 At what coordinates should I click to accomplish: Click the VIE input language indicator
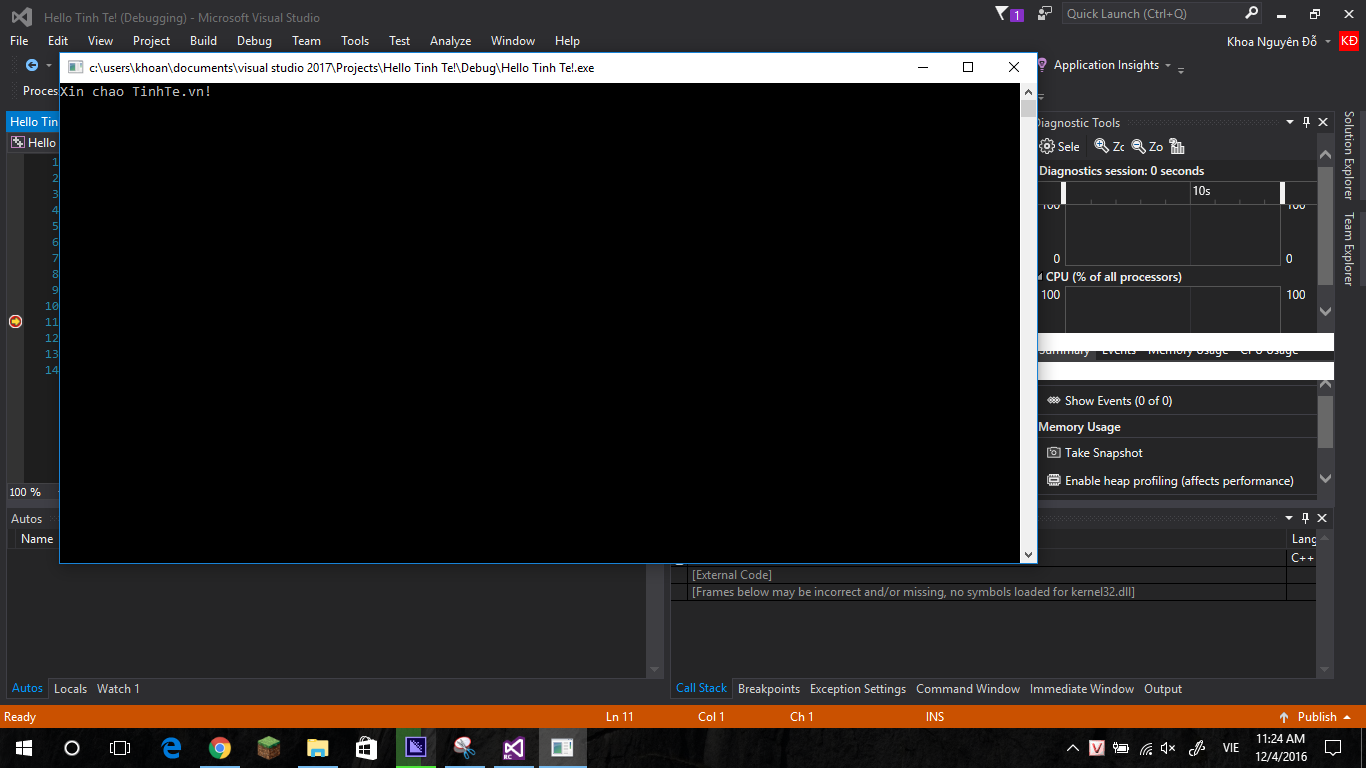coord(1230,747)
